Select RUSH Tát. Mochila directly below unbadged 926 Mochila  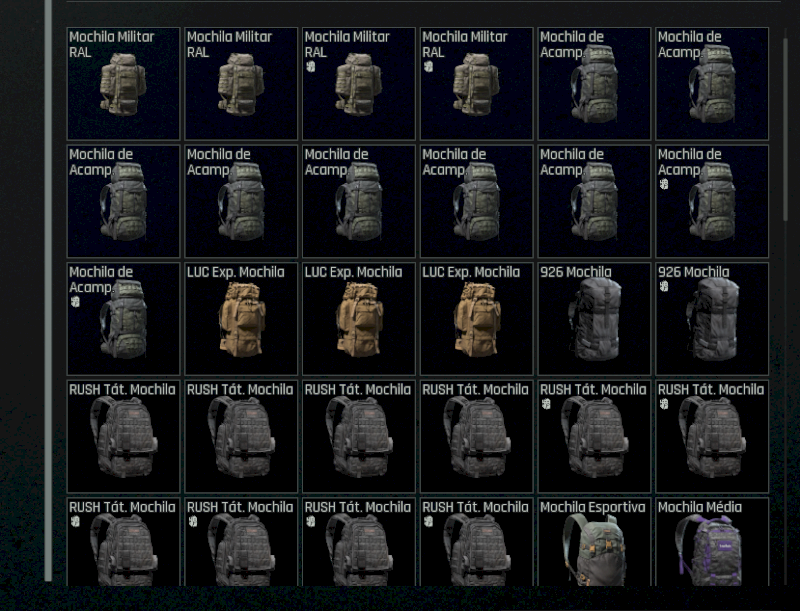pyautogui.click(x=594, y=437)
